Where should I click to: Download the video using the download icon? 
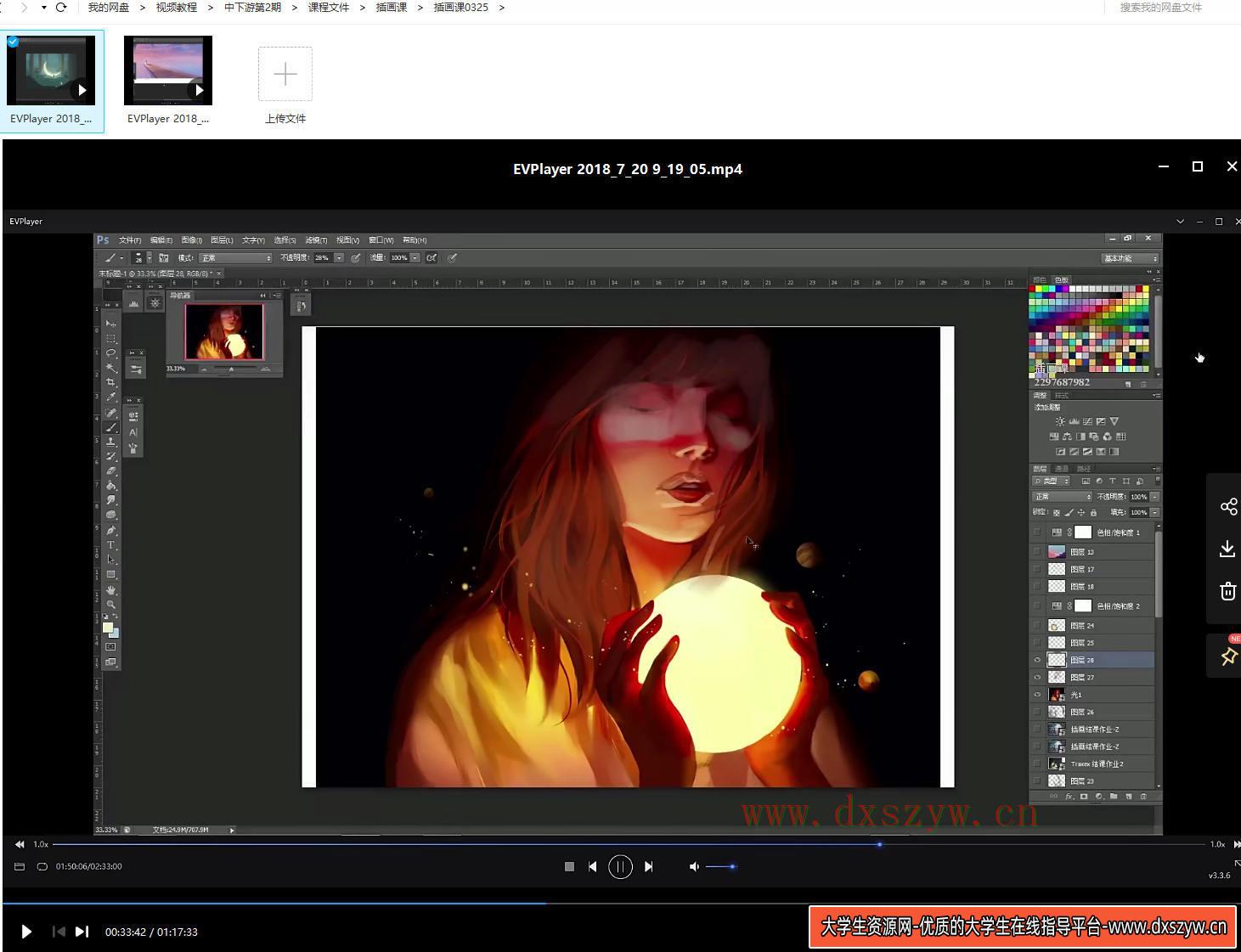[x=1227, y=549]
